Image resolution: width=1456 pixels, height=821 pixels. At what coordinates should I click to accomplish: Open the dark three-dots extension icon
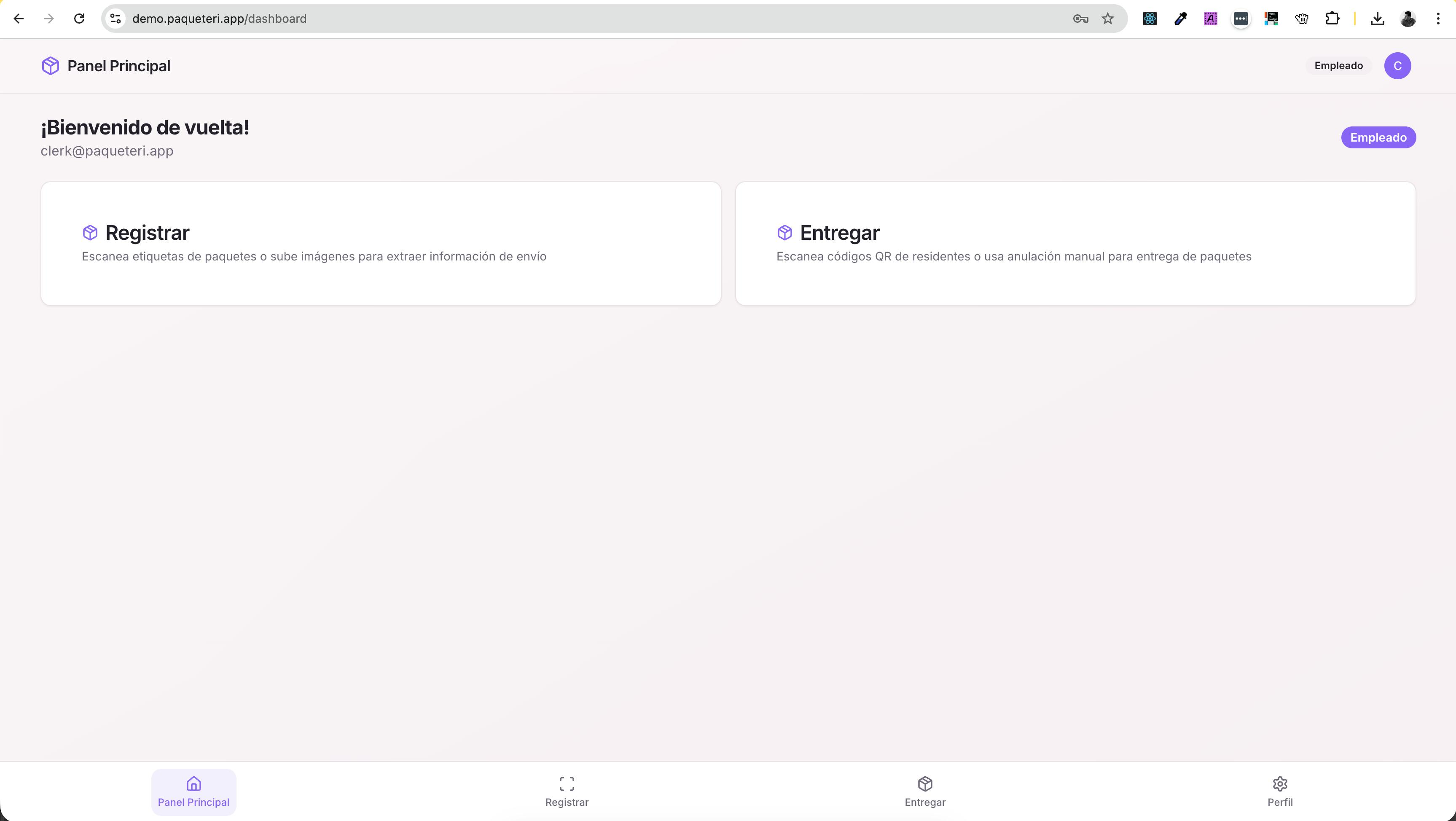[1241, 19]
